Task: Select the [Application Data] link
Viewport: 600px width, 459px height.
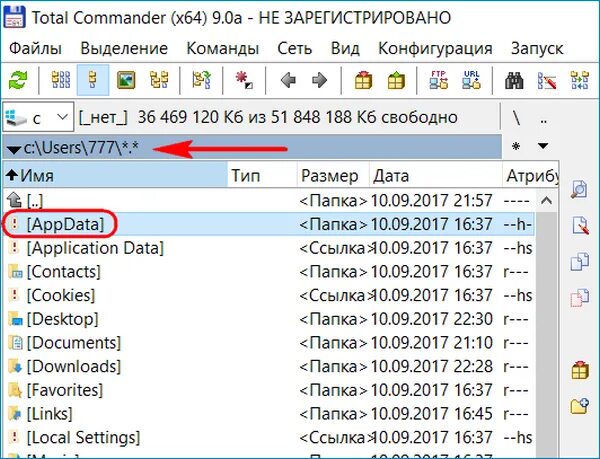Action: click(269, 248)
